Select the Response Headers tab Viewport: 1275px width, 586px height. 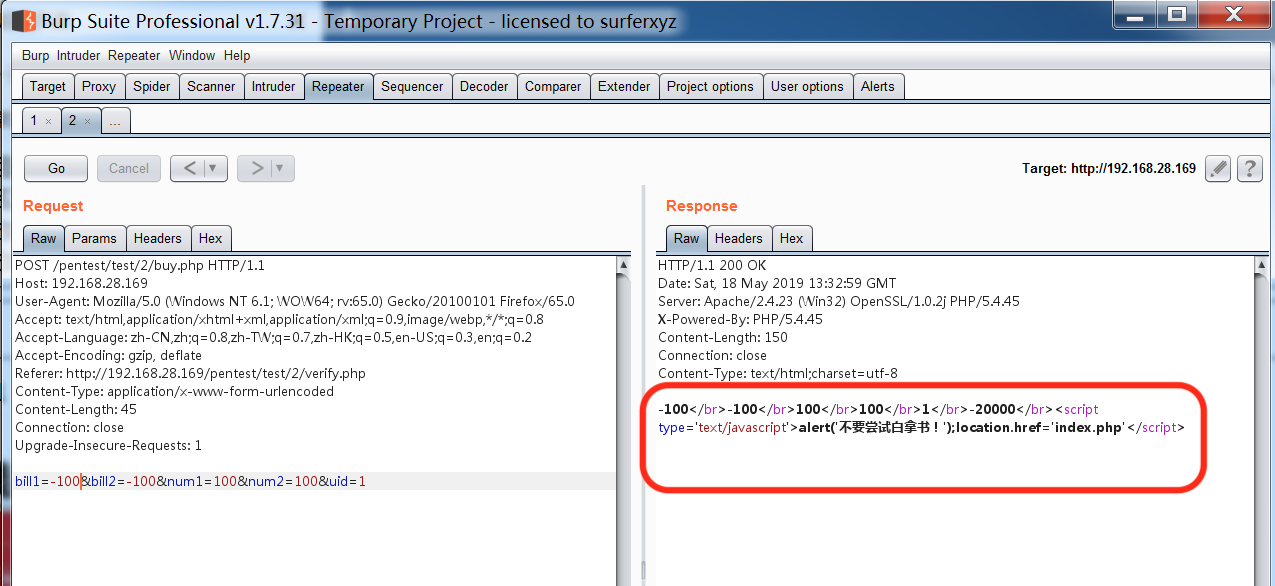point(739,238)
